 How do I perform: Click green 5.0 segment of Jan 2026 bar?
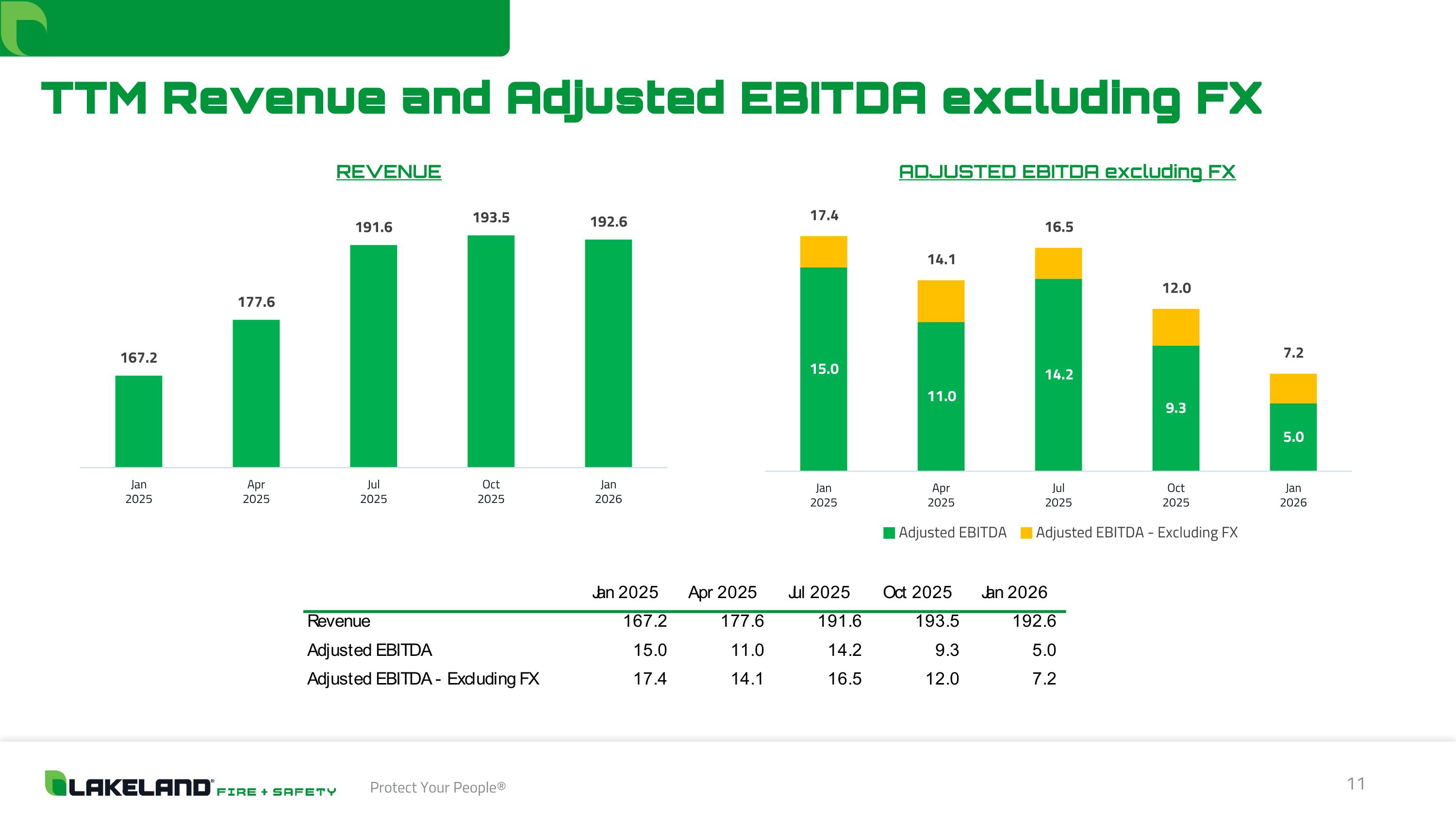click(1292, 436)
